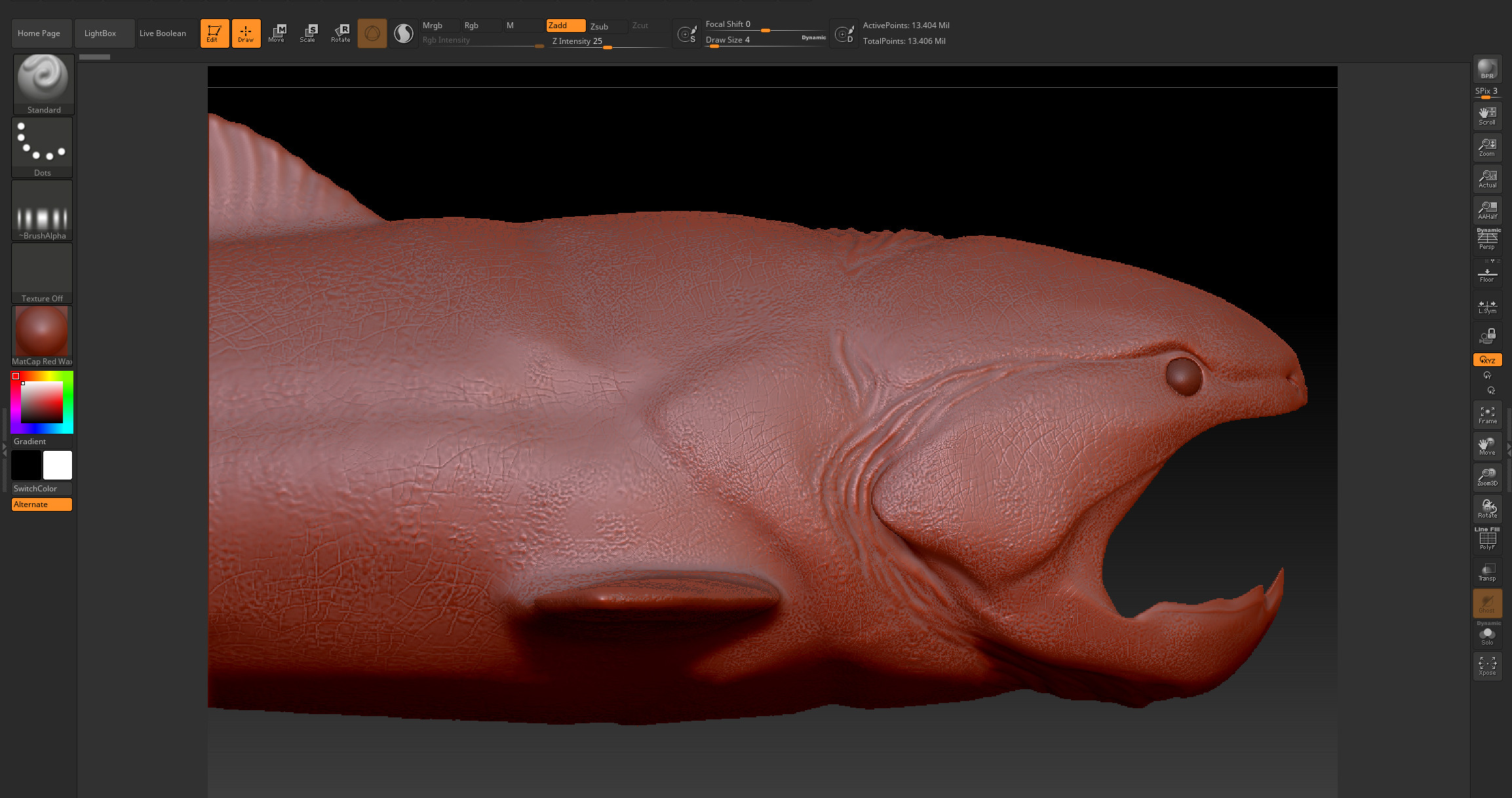This screenshot has width=1512, height=798.
Task: Open the BrushAlpha alpha picker
Action: click(42, 210)
